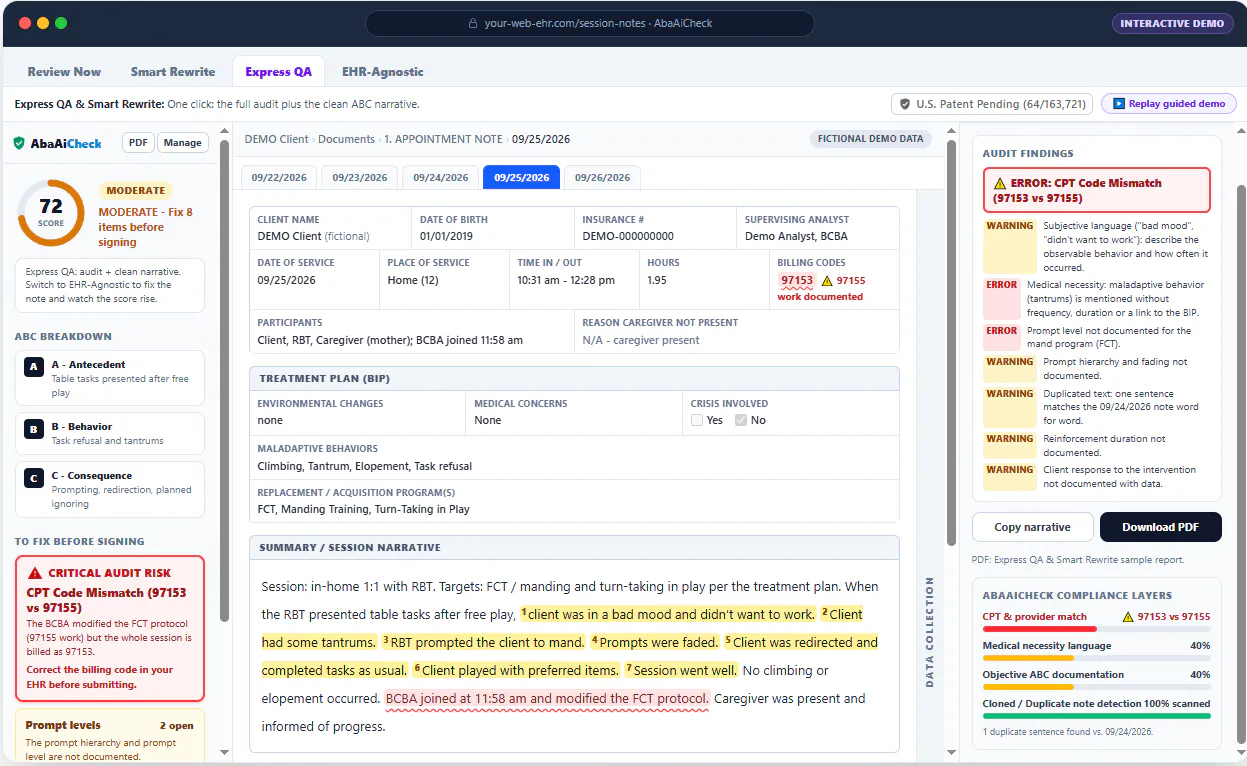Click the Replay guided demo button
Image resolution: width=1247 pixels, height=766 pixels.
[x=1169, y=104]
